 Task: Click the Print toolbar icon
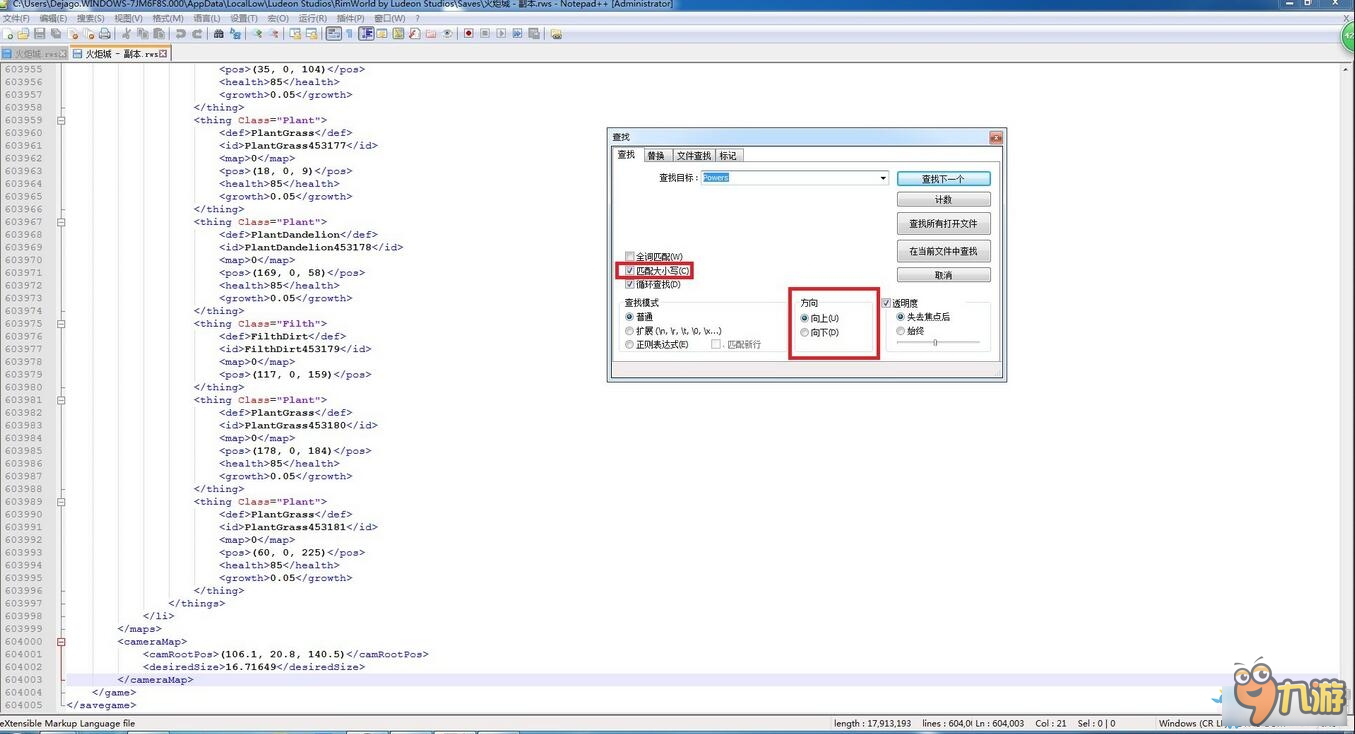pos(104,33)
